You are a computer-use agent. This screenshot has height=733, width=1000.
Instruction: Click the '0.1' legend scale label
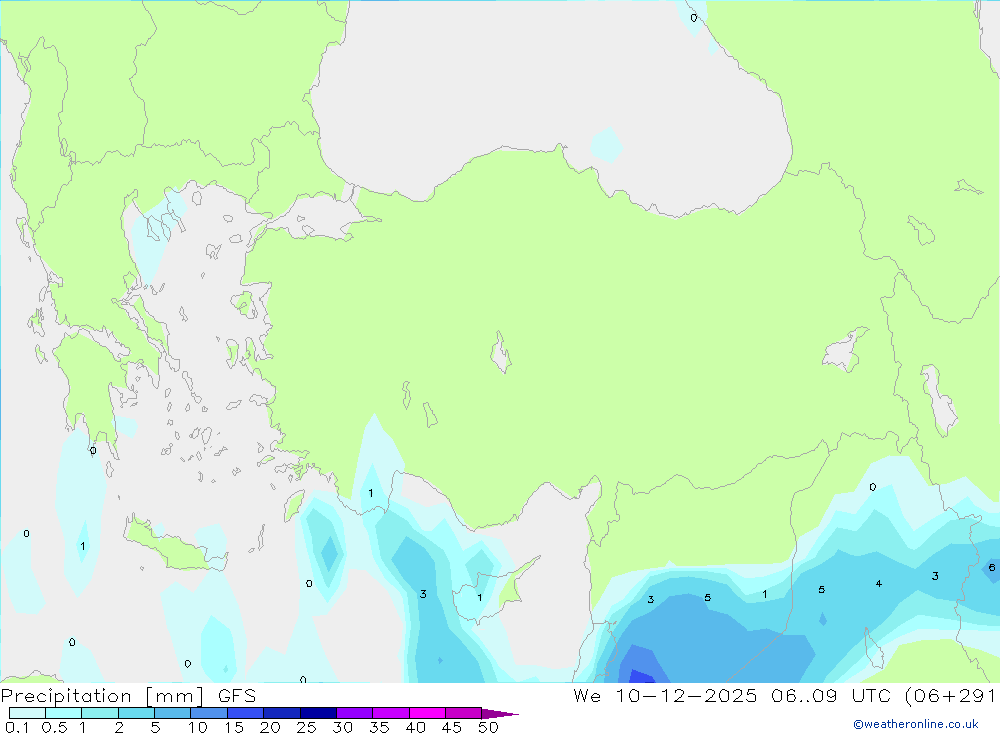coord(17,727)
